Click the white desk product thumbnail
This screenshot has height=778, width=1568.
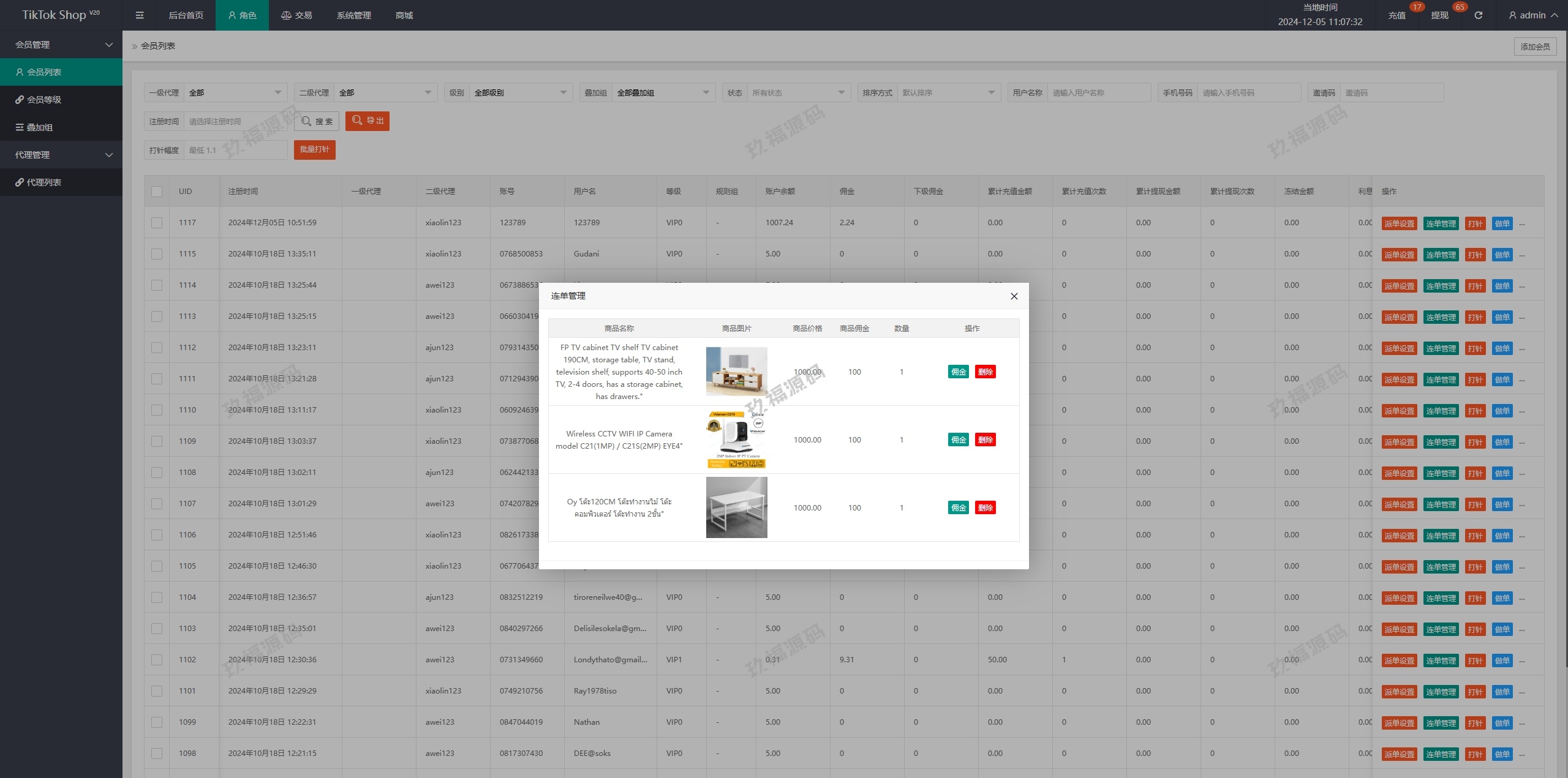pyautogui.click(x=736, y=507)
